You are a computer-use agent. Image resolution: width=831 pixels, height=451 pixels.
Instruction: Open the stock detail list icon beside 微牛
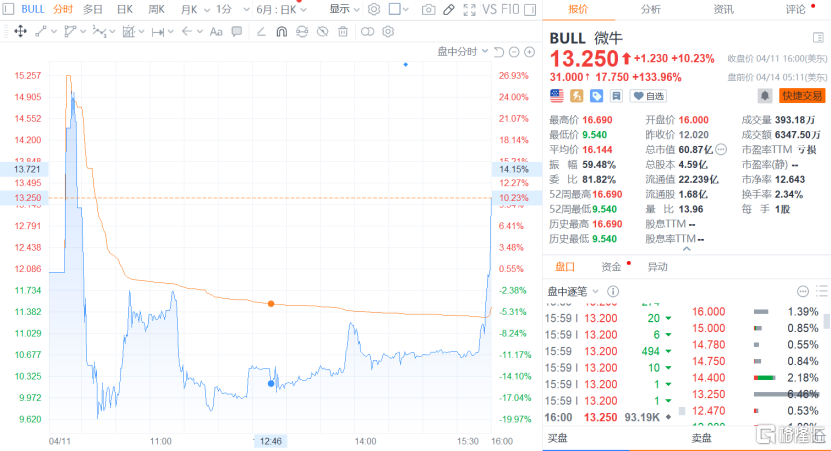tap(818, 38)
